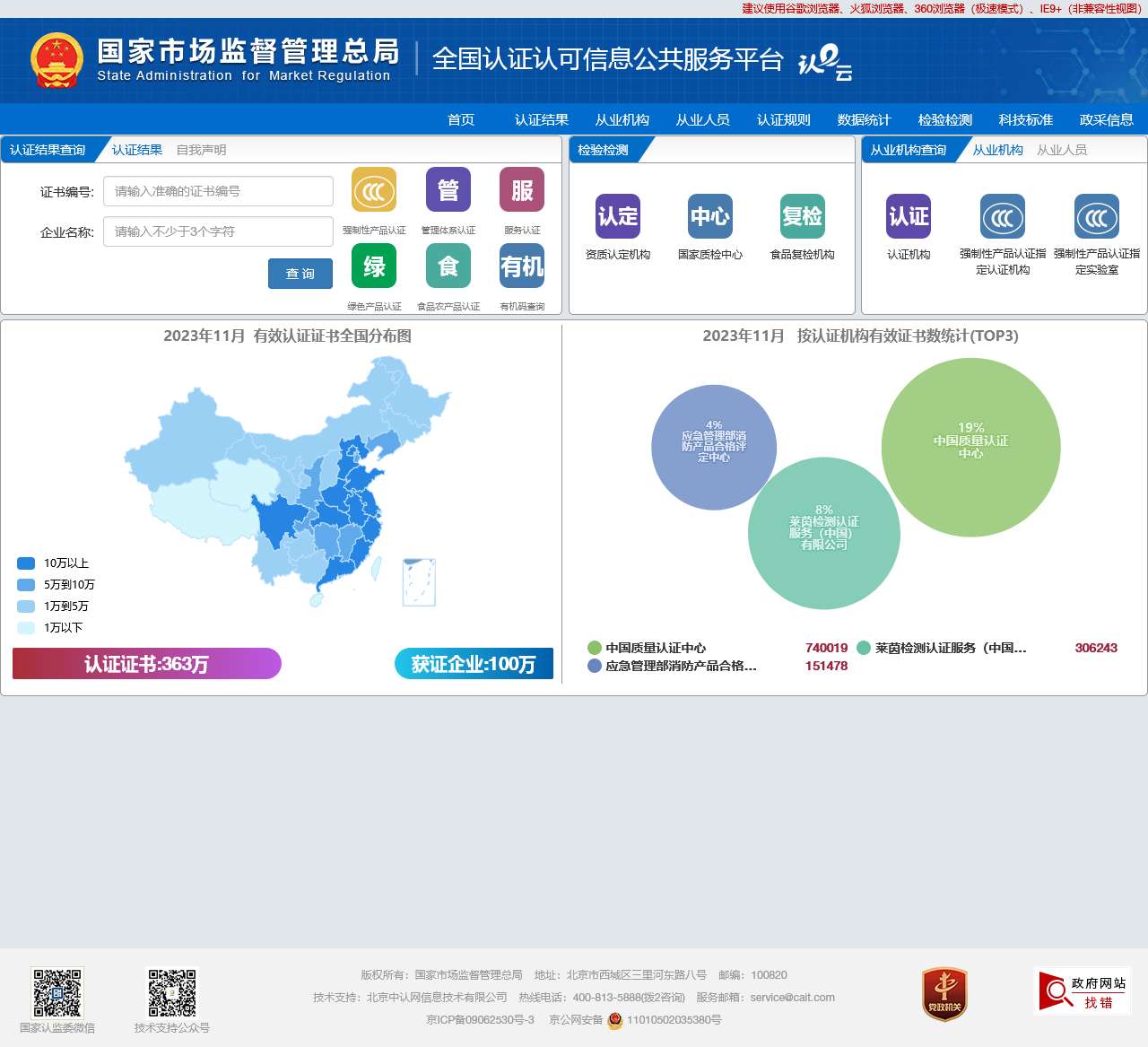Click the browser recommendation notice at top
The width and height of the screenshot is (1148, 1047).
pyautogui.click(x=942, y=9)
